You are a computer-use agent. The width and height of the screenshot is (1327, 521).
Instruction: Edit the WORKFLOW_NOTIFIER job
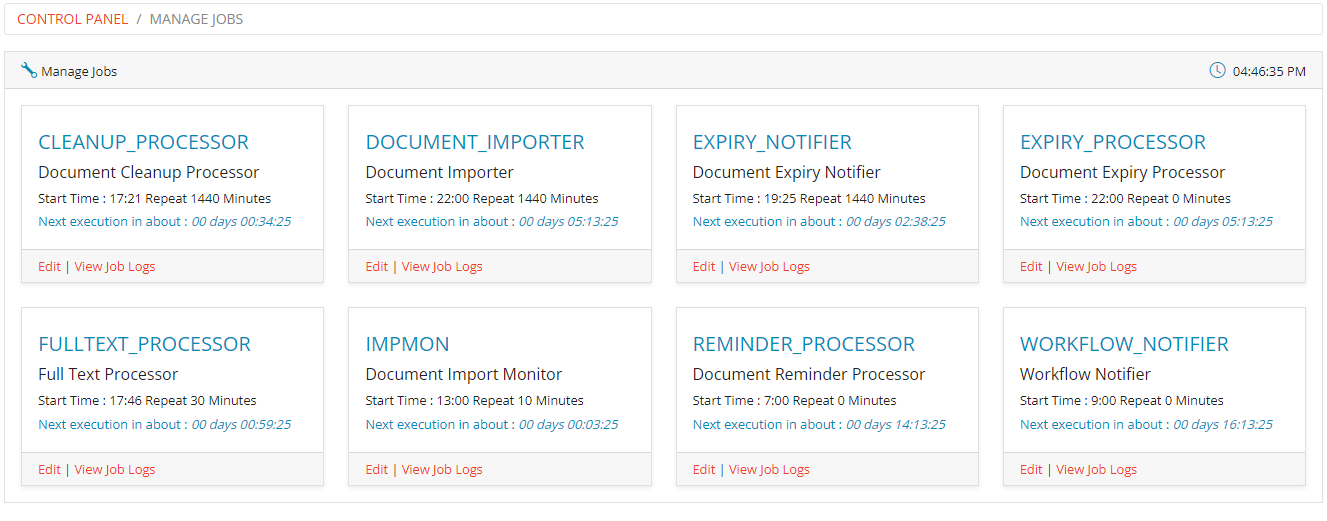tap(1031, 469)
